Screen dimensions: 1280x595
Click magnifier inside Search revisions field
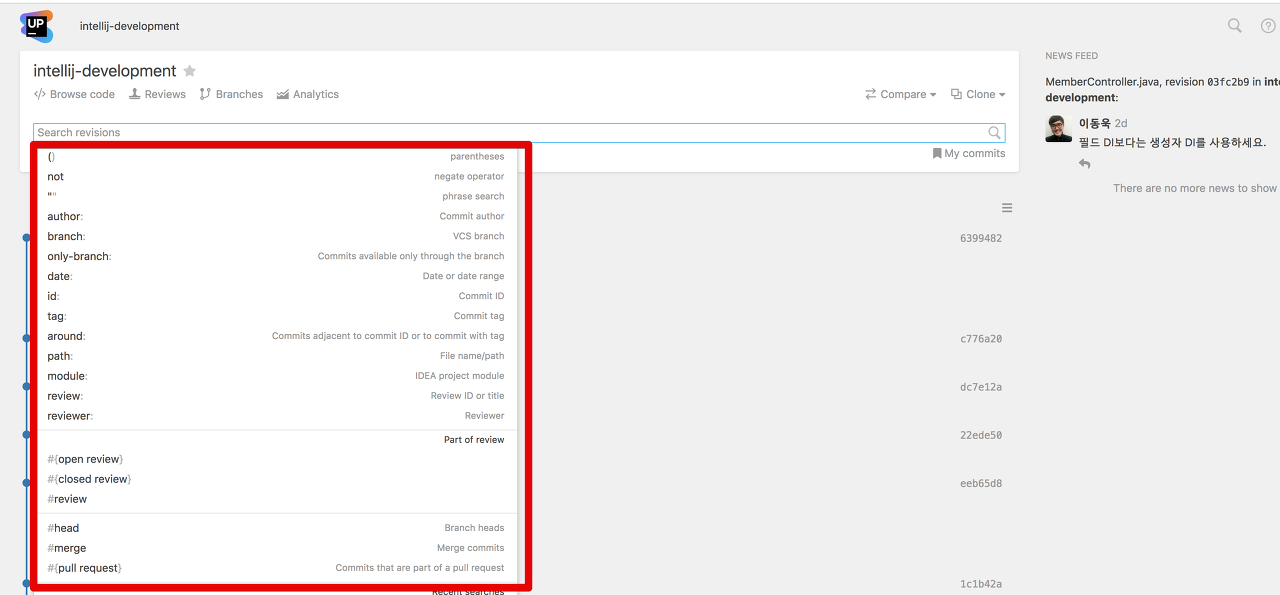[x=994, y=132]
